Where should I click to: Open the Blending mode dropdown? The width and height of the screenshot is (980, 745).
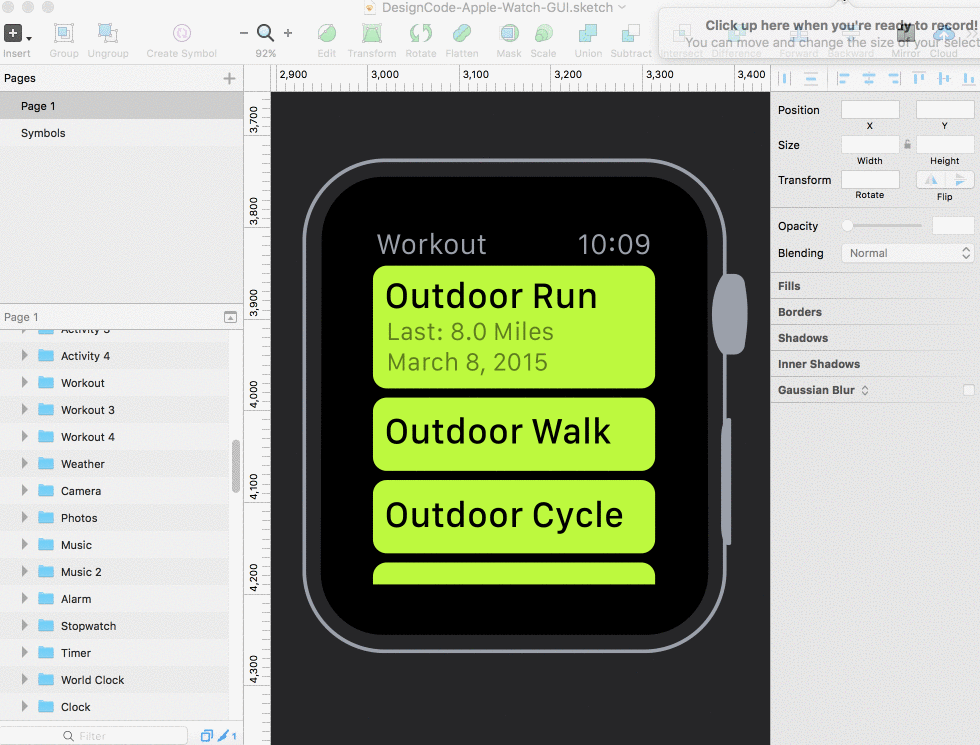pos(907,253)
